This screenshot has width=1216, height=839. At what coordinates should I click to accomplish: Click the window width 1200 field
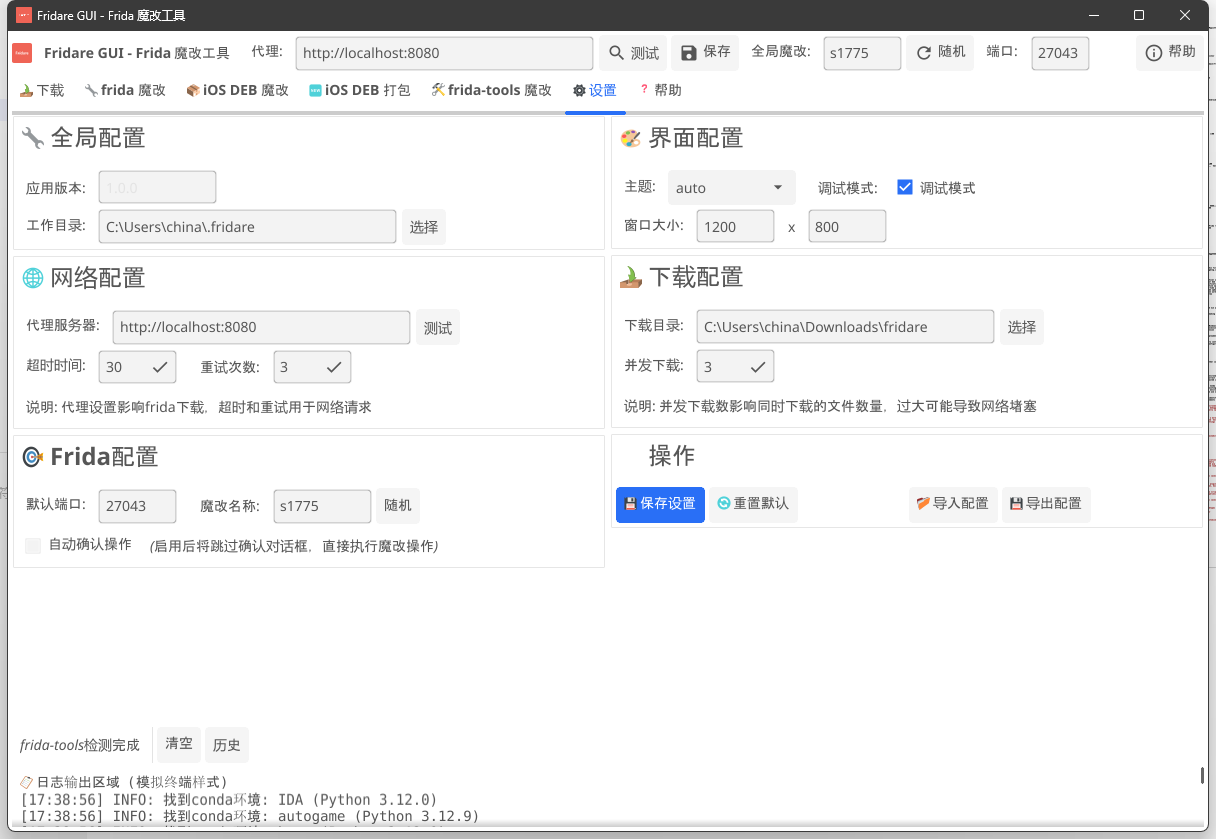735,226
